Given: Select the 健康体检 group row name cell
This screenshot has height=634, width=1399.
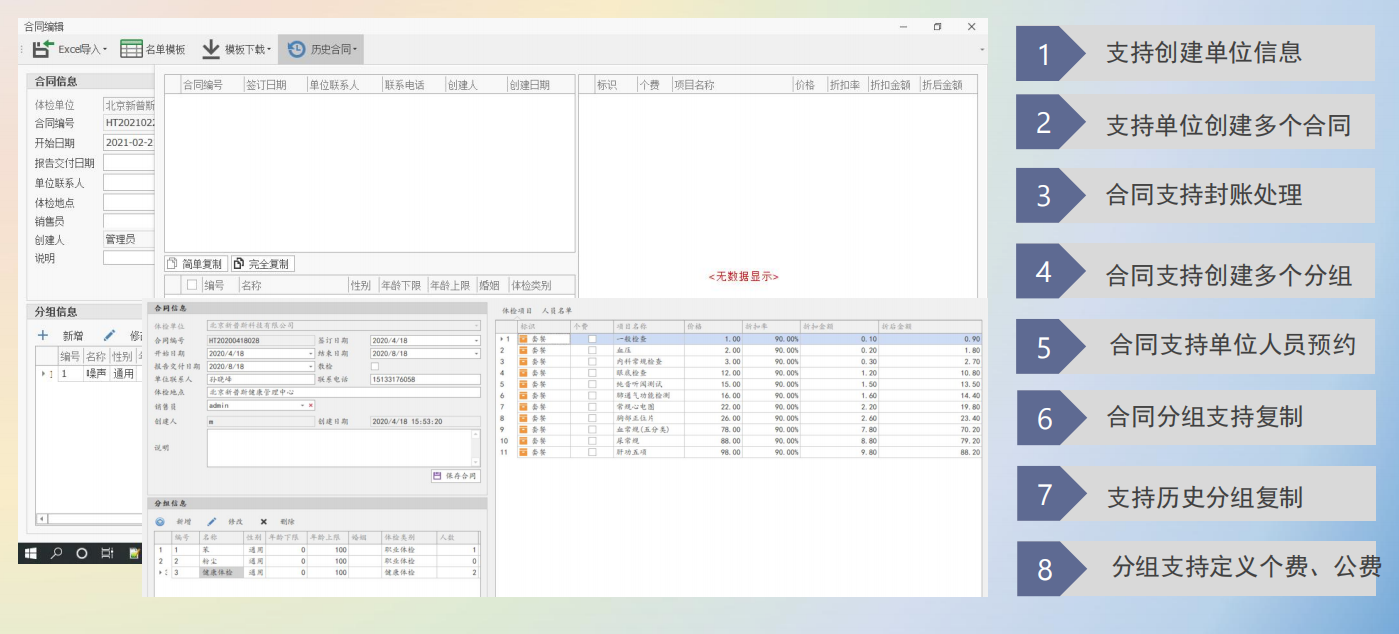Looking at the screenshot, I should [x=221, y=573].
